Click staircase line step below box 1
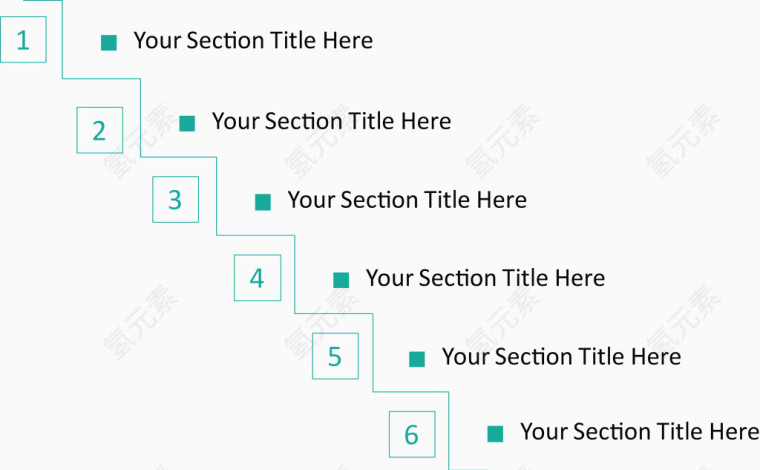Screen dimensions: 760x470 pyautogui.click(x=101, y=78)
